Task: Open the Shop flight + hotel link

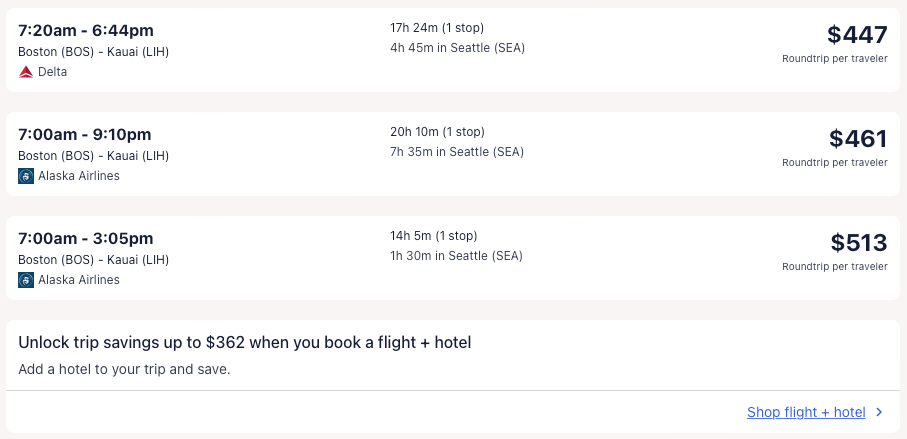Action: click(x=806, y=412)
